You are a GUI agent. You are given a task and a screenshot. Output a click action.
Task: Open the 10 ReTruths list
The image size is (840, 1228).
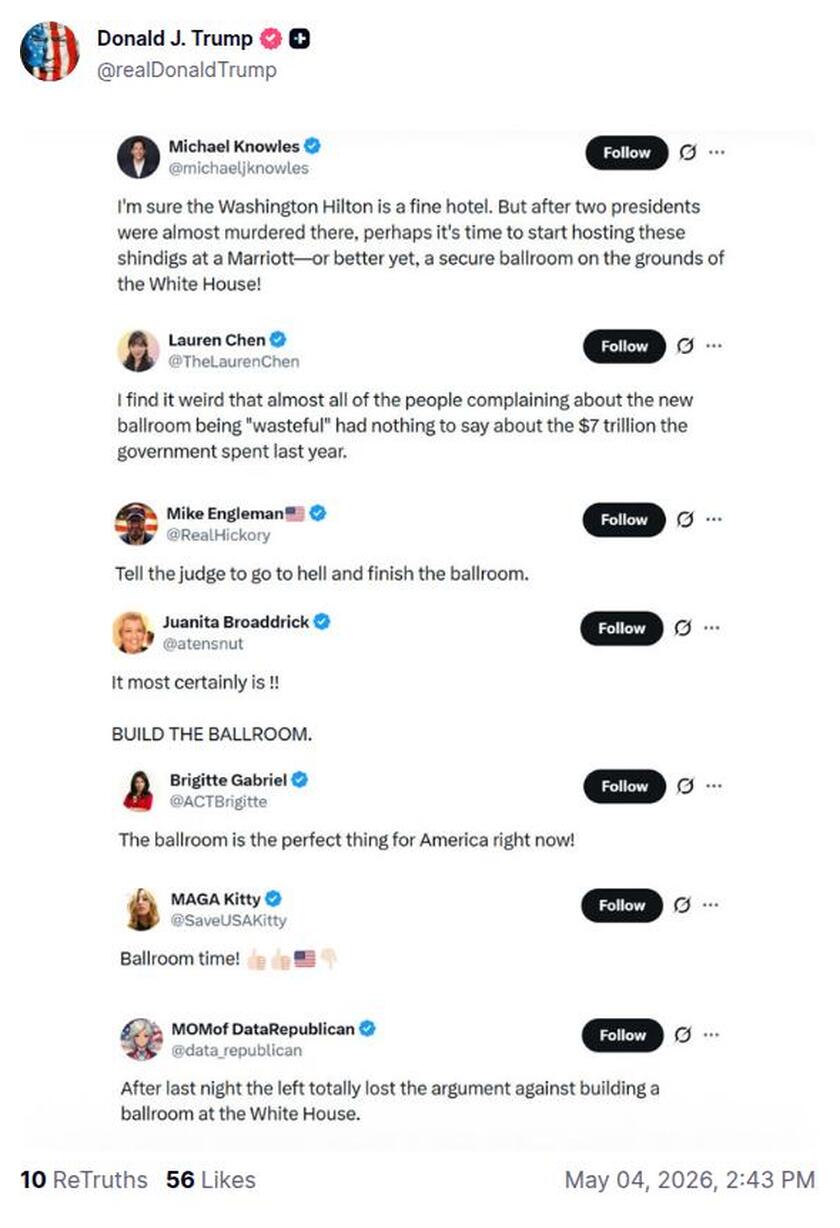point(83,1180)
